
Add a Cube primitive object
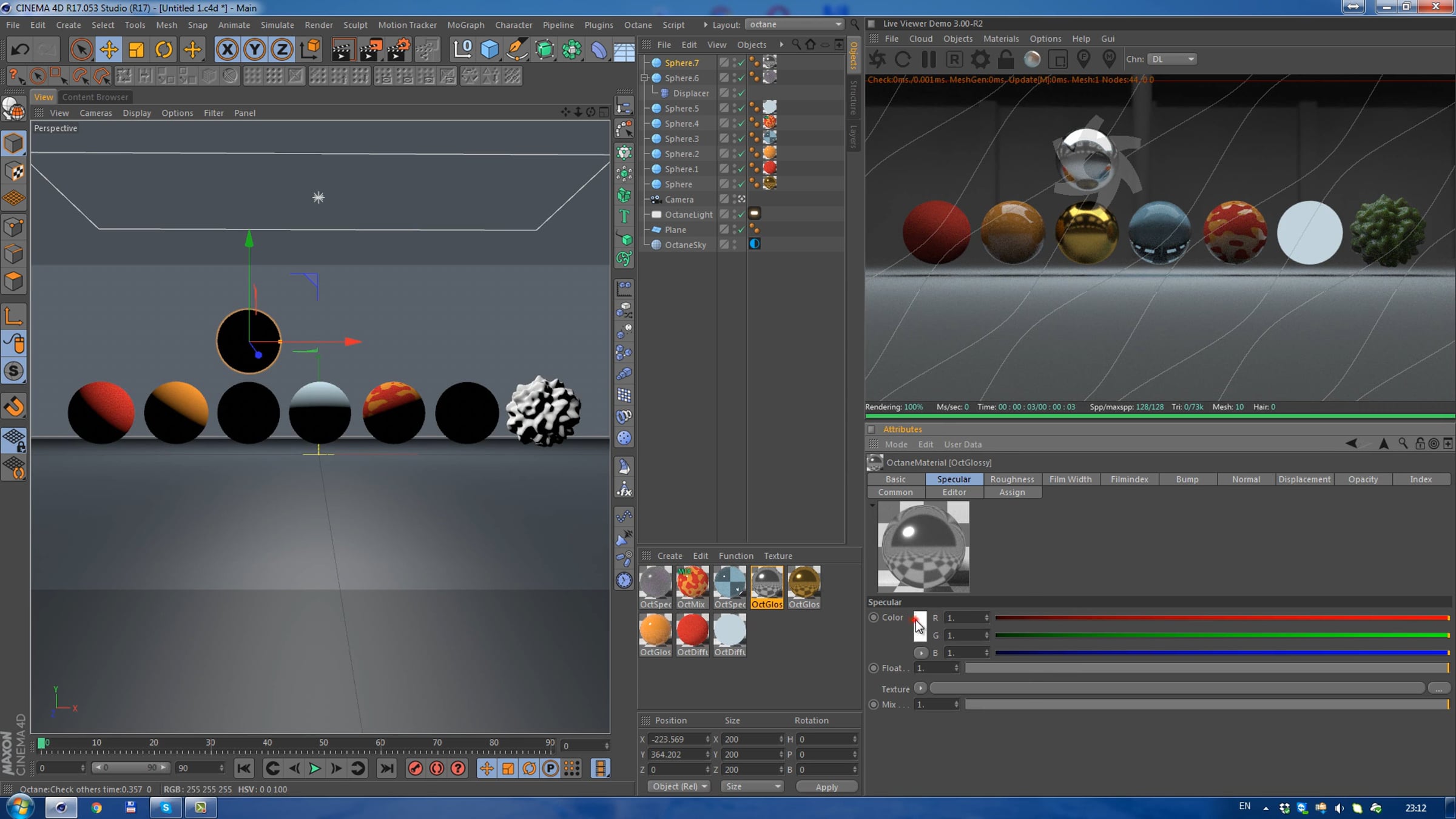489,49
